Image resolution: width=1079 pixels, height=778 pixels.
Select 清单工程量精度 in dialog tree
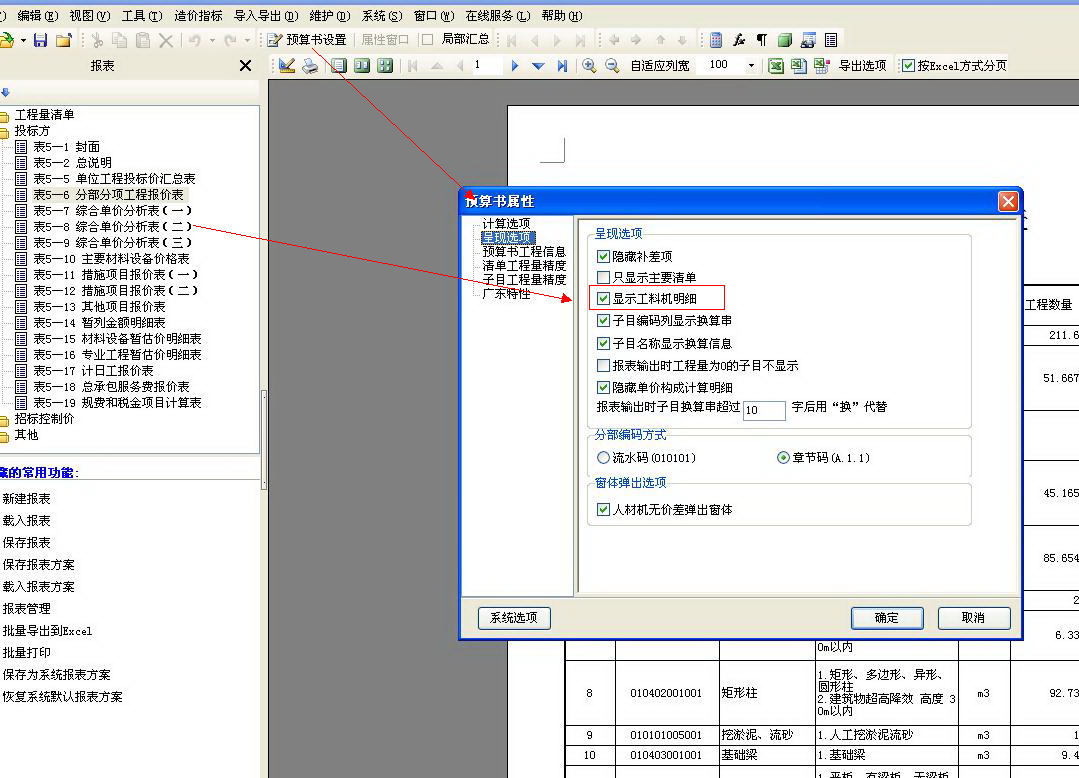click(x=524, y=266)
